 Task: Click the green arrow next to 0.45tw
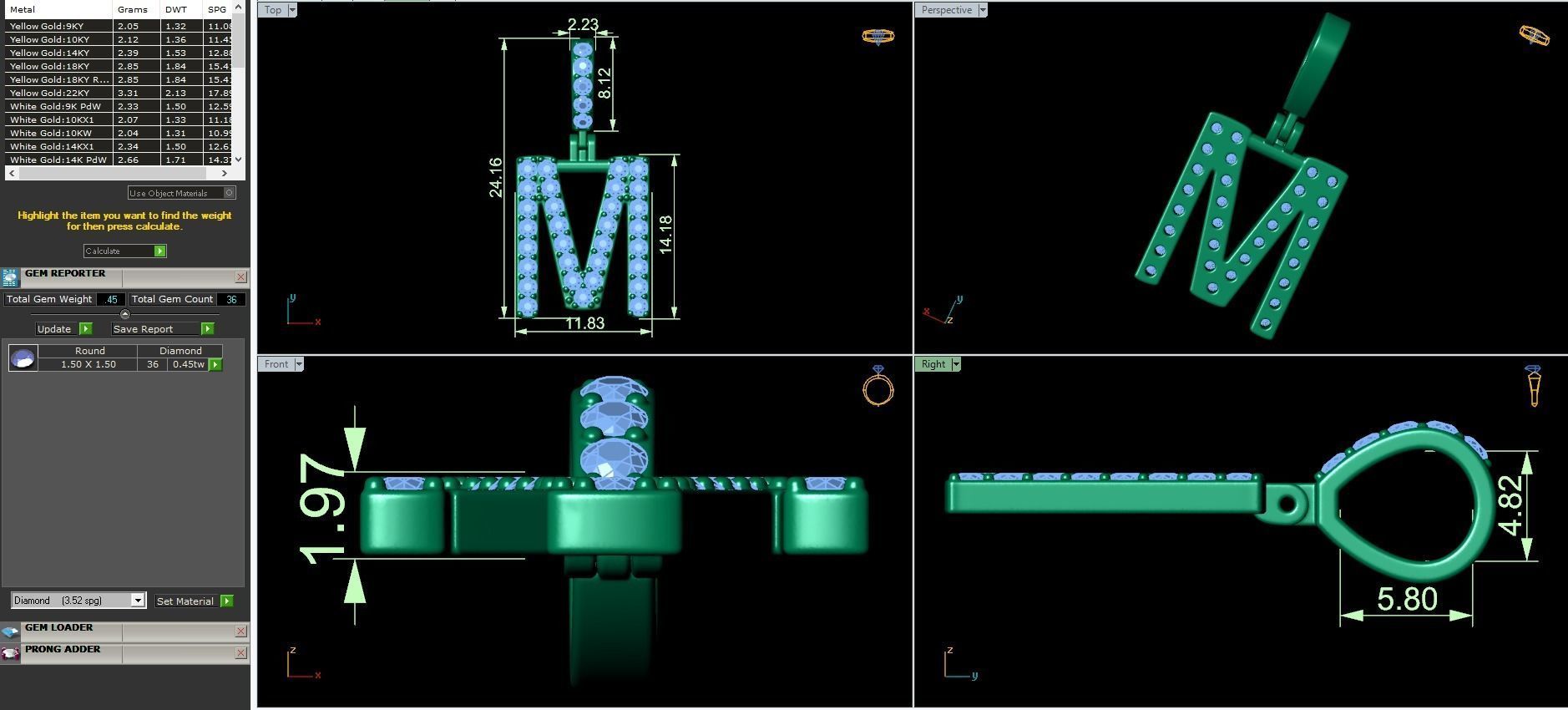tap(215, 364)
